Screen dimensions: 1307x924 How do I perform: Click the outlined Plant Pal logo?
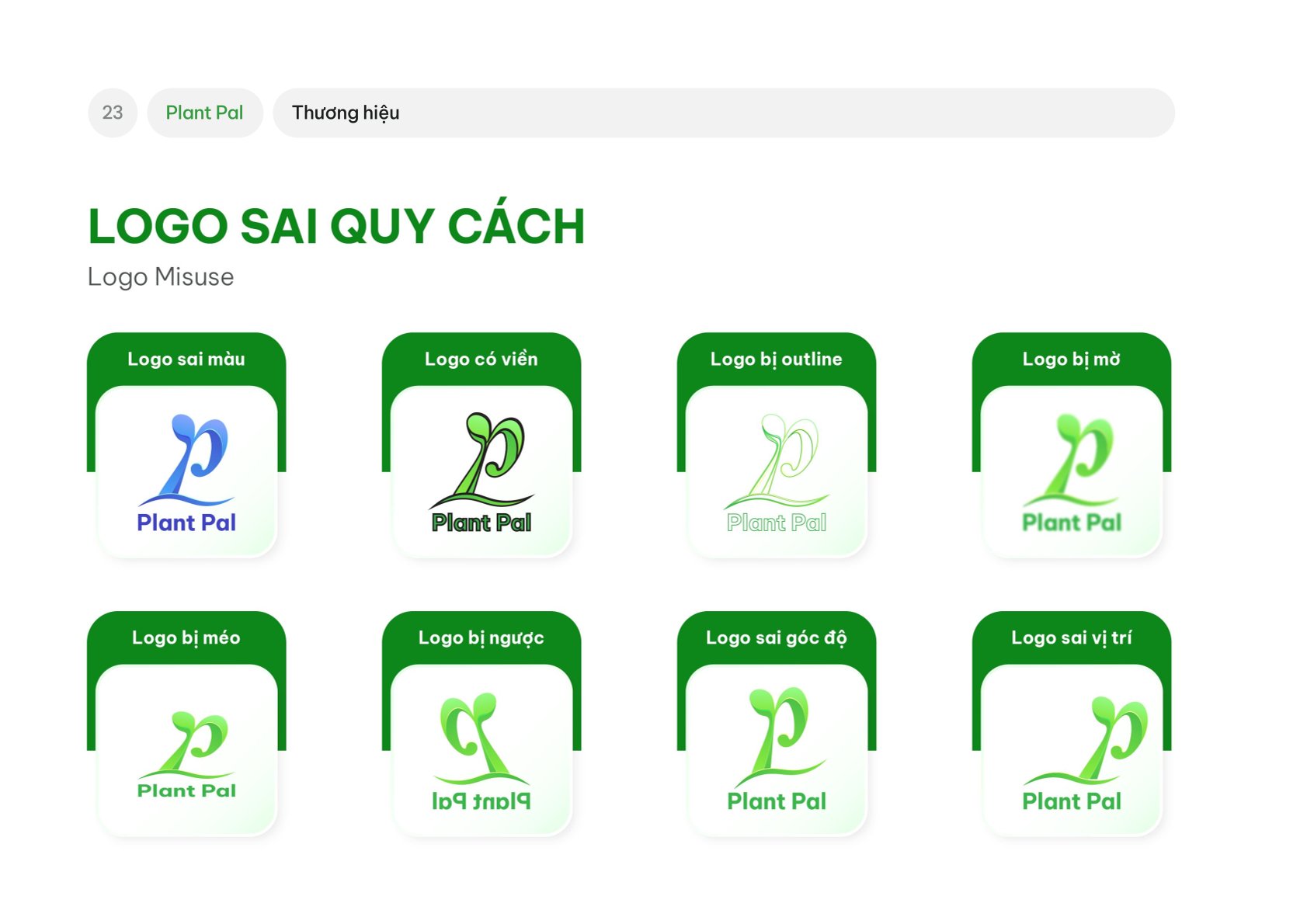tap(777, 473)
